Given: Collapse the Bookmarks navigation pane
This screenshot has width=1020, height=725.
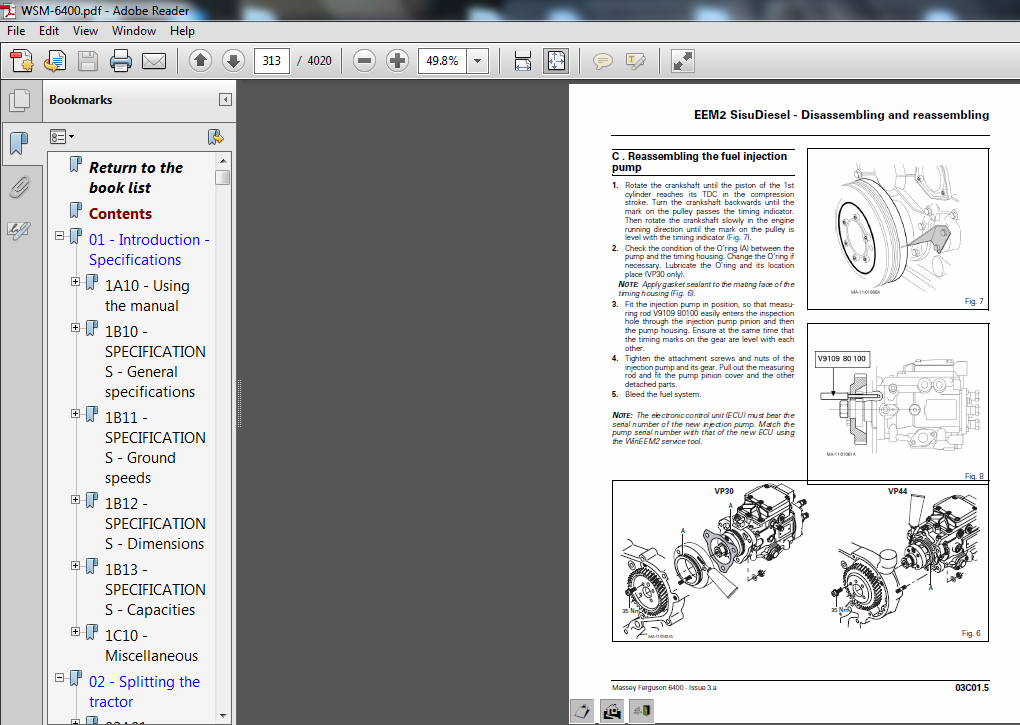Looking at the screenshot, I should [x=225, y=99].
